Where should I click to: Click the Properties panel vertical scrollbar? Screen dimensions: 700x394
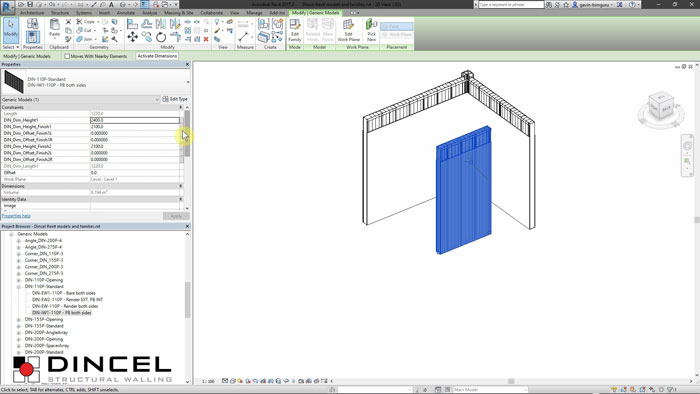(x=187, y=134)
